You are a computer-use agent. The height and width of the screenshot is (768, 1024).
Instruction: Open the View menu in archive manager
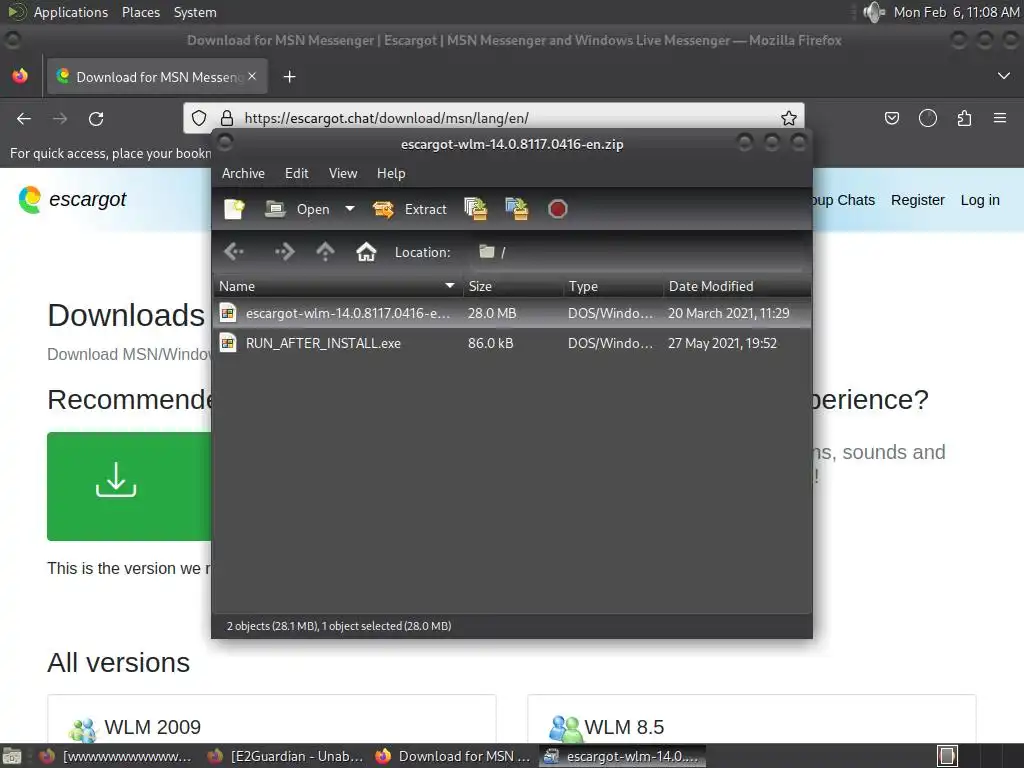(x=343, y=173)
